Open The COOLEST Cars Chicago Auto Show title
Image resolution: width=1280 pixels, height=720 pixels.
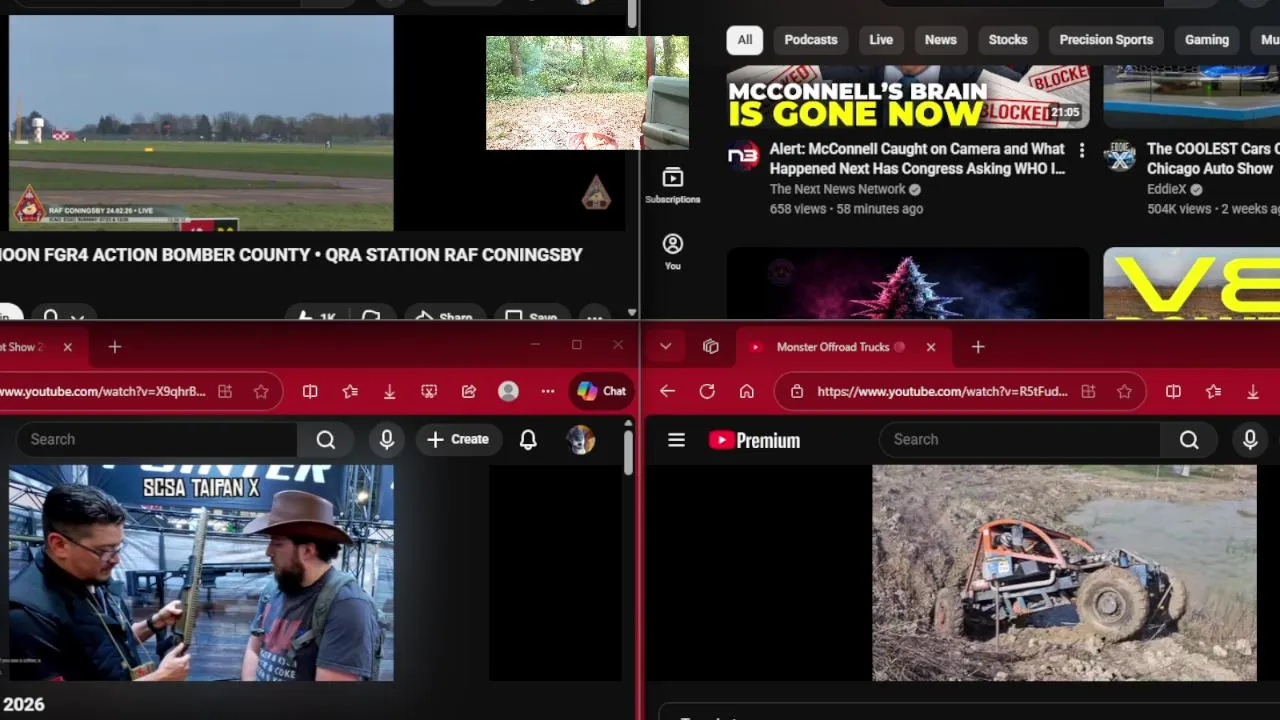click(x=1213, y=159)
